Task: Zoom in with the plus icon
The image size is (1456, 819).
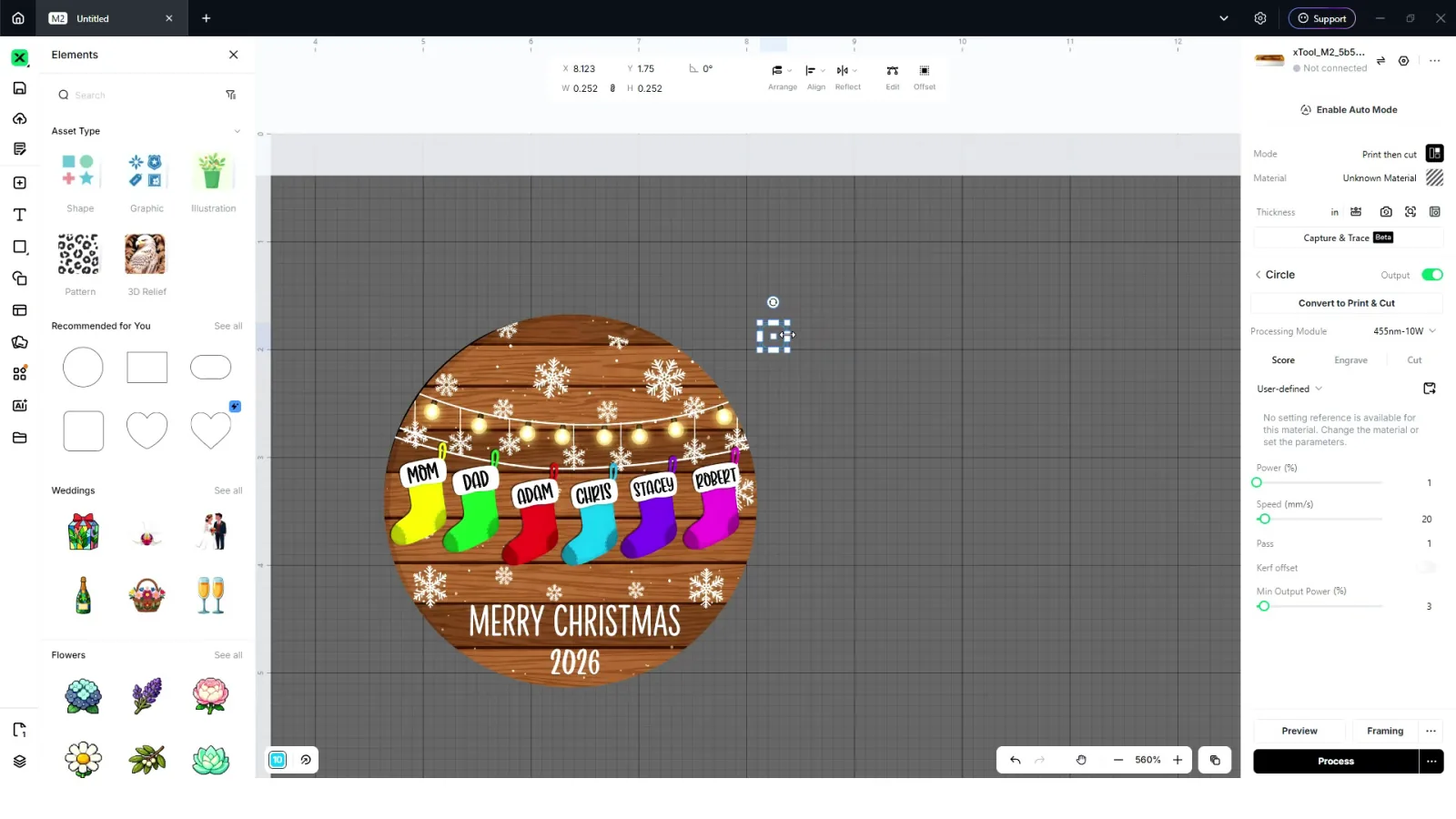Action: (x=1178, y=760)
